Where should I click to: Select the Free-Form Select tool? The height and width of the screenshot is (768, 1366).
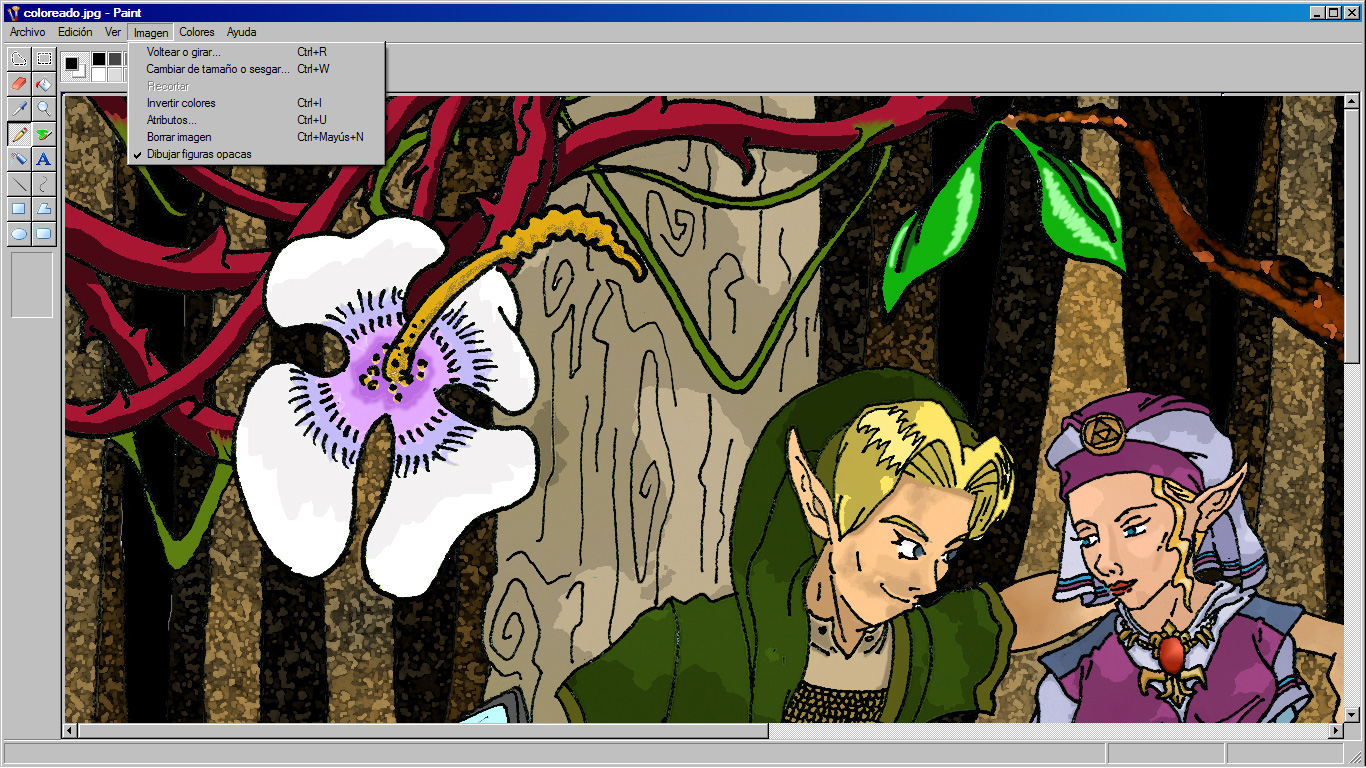pos(18,58)
